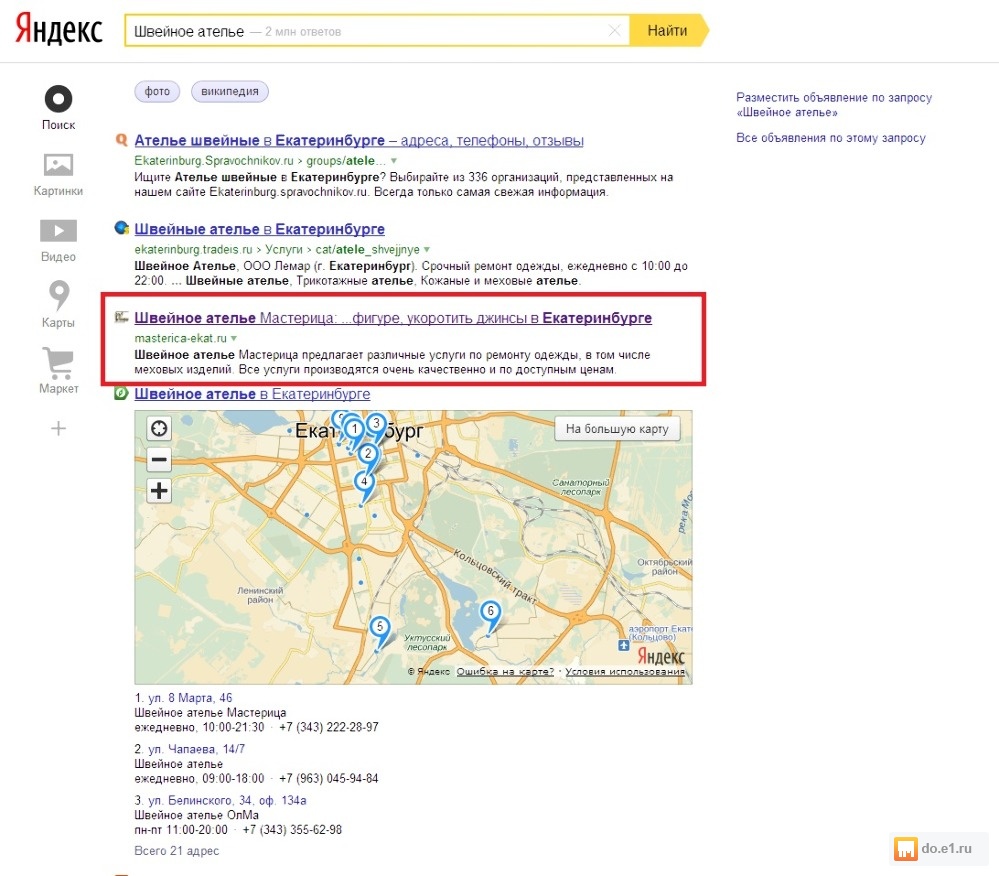Click the Услуги breadcrumb in tradeis URL
Screen dimensions: 999x876
284,249
